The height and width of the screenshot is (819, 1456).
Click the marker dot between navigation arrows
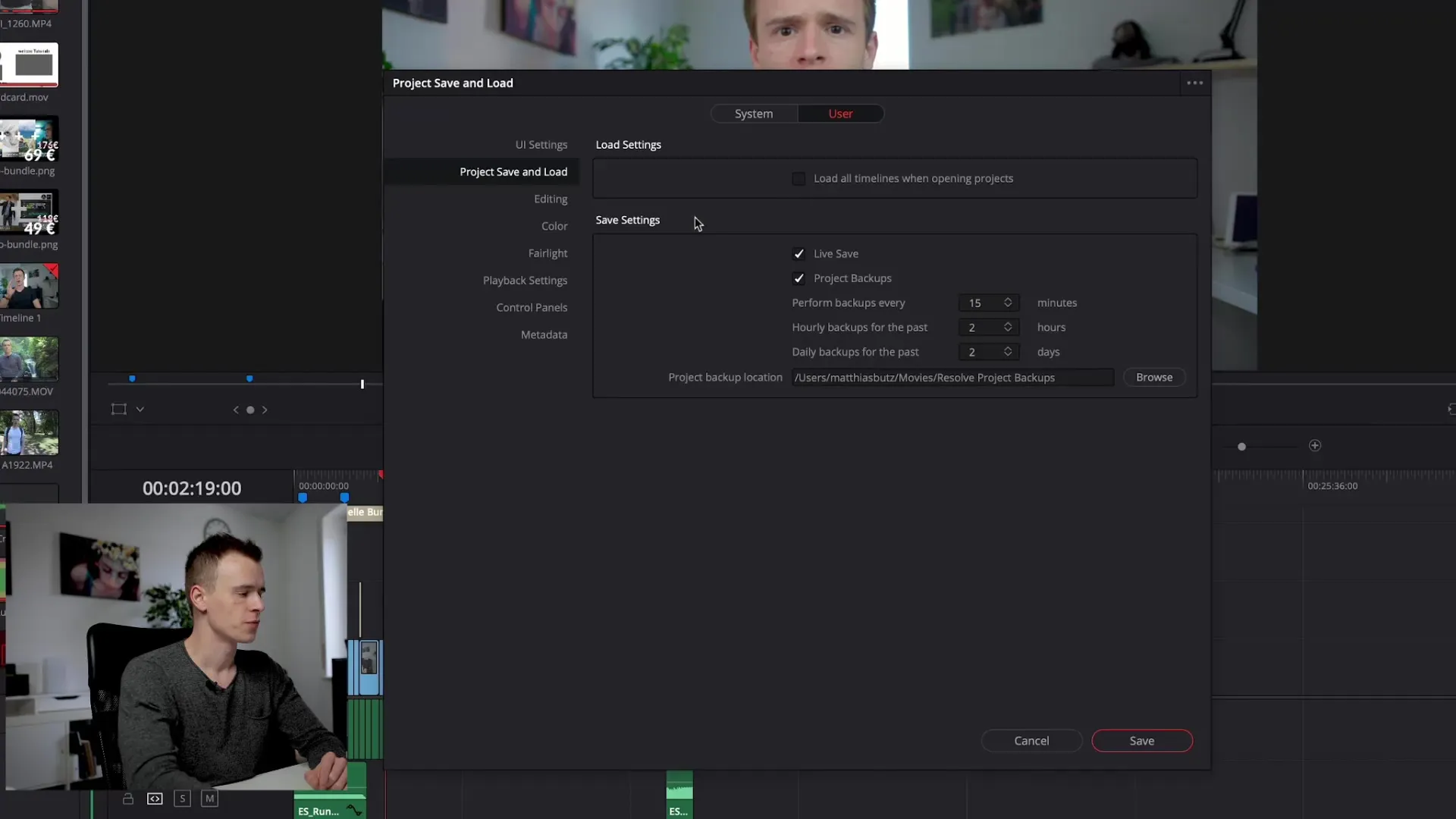250,409
